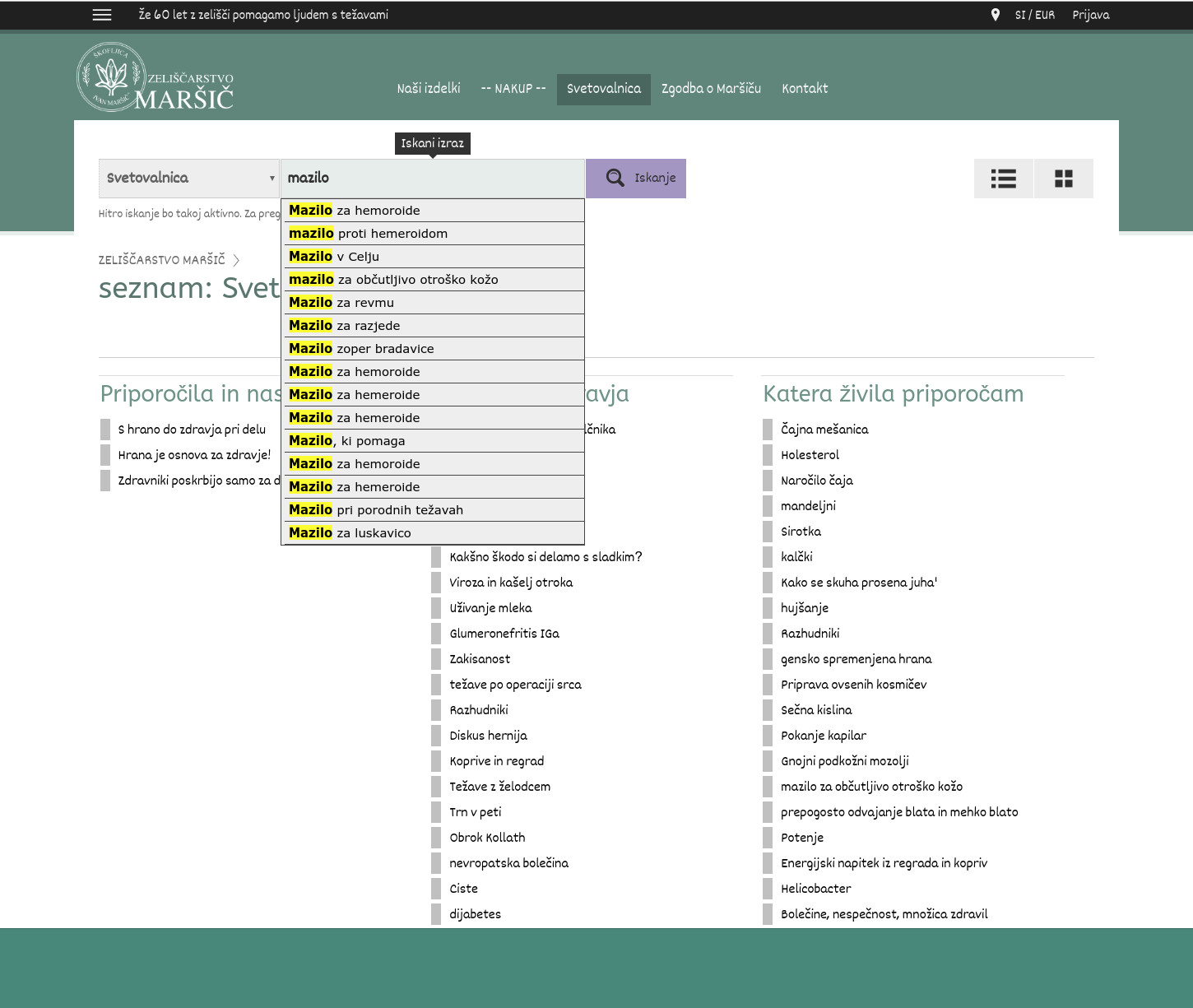
Task: Click the Prijava login link
Action: (1090, 15)
